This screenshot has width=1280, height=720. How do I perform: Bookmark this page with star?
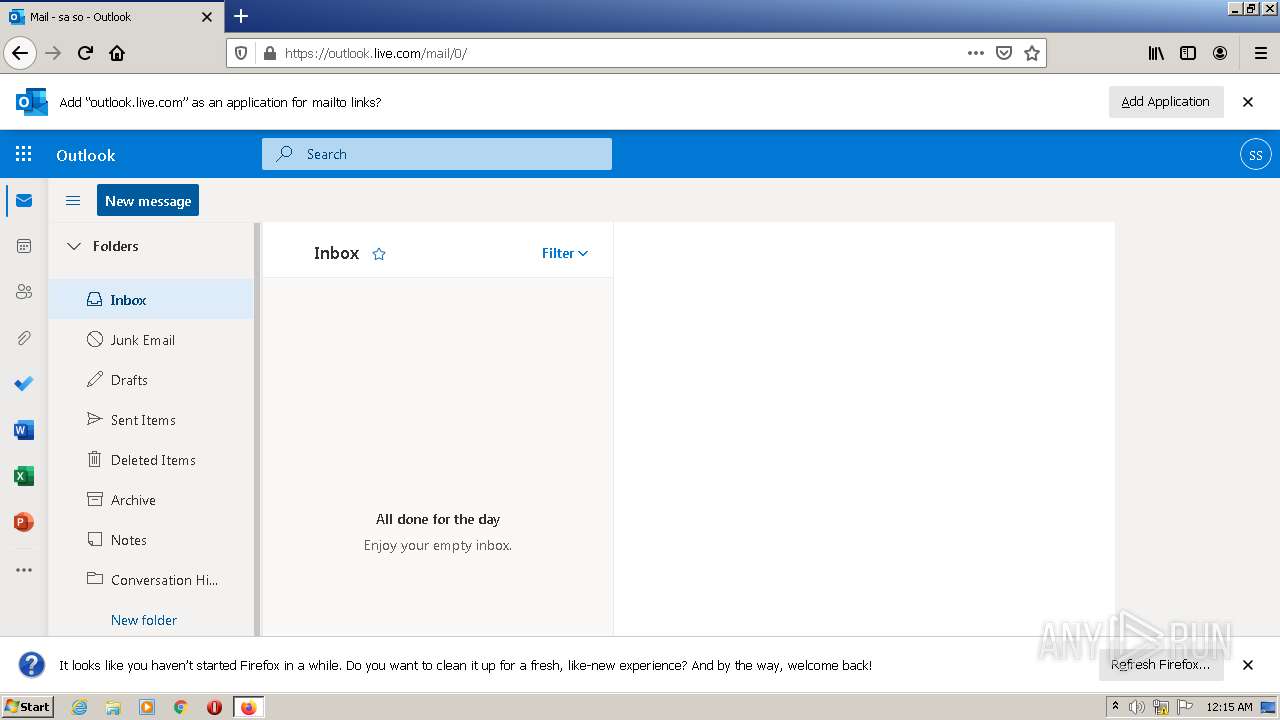point(1032,53)
